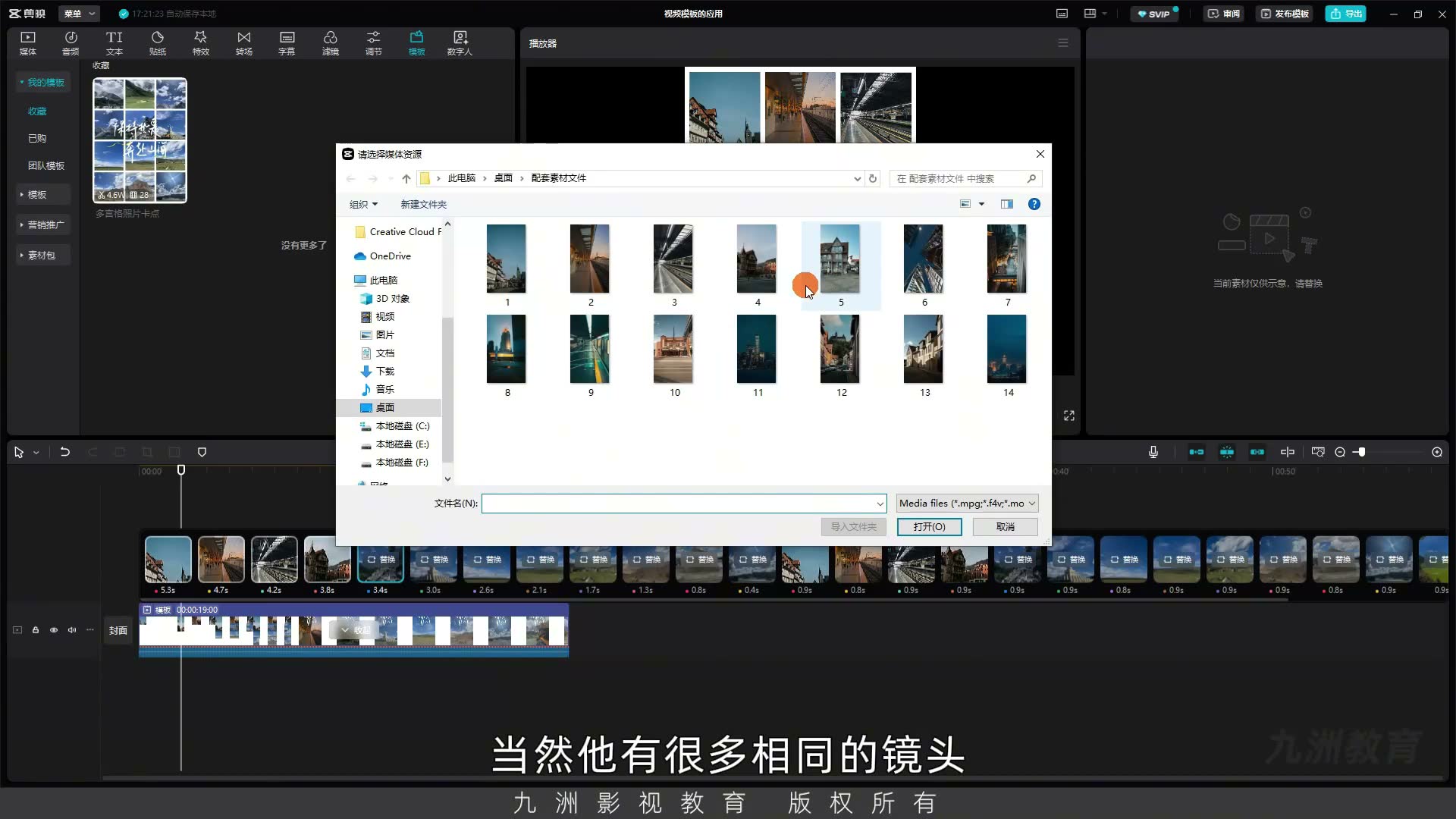This screenshot has height=819, width=1456.
Task: Open the Media files type filter dropdown
Action: pyautogui.click(x=967, y=504)
